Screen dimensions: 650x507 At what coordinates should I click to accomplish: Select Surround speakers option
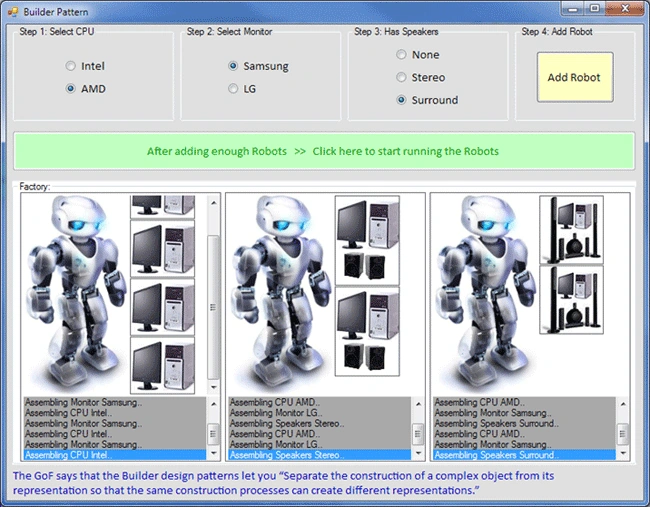pyautogui.click(x=427, y=100)
